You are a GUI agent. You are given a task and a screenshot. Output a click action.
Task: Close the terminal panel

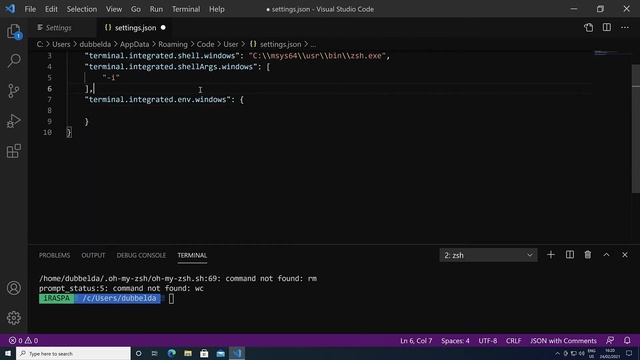click(x=625, y=255)
